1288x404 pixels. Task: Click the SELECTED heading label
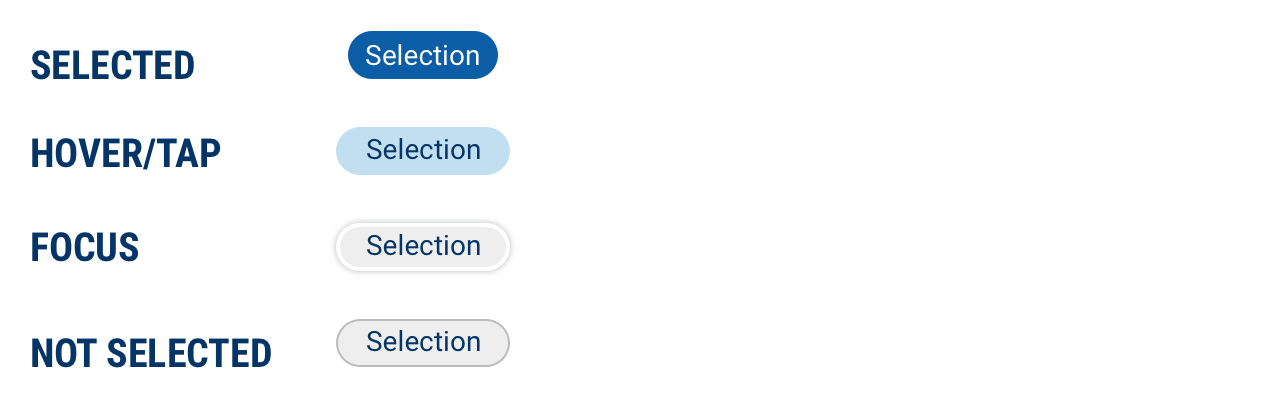point(113,66)
